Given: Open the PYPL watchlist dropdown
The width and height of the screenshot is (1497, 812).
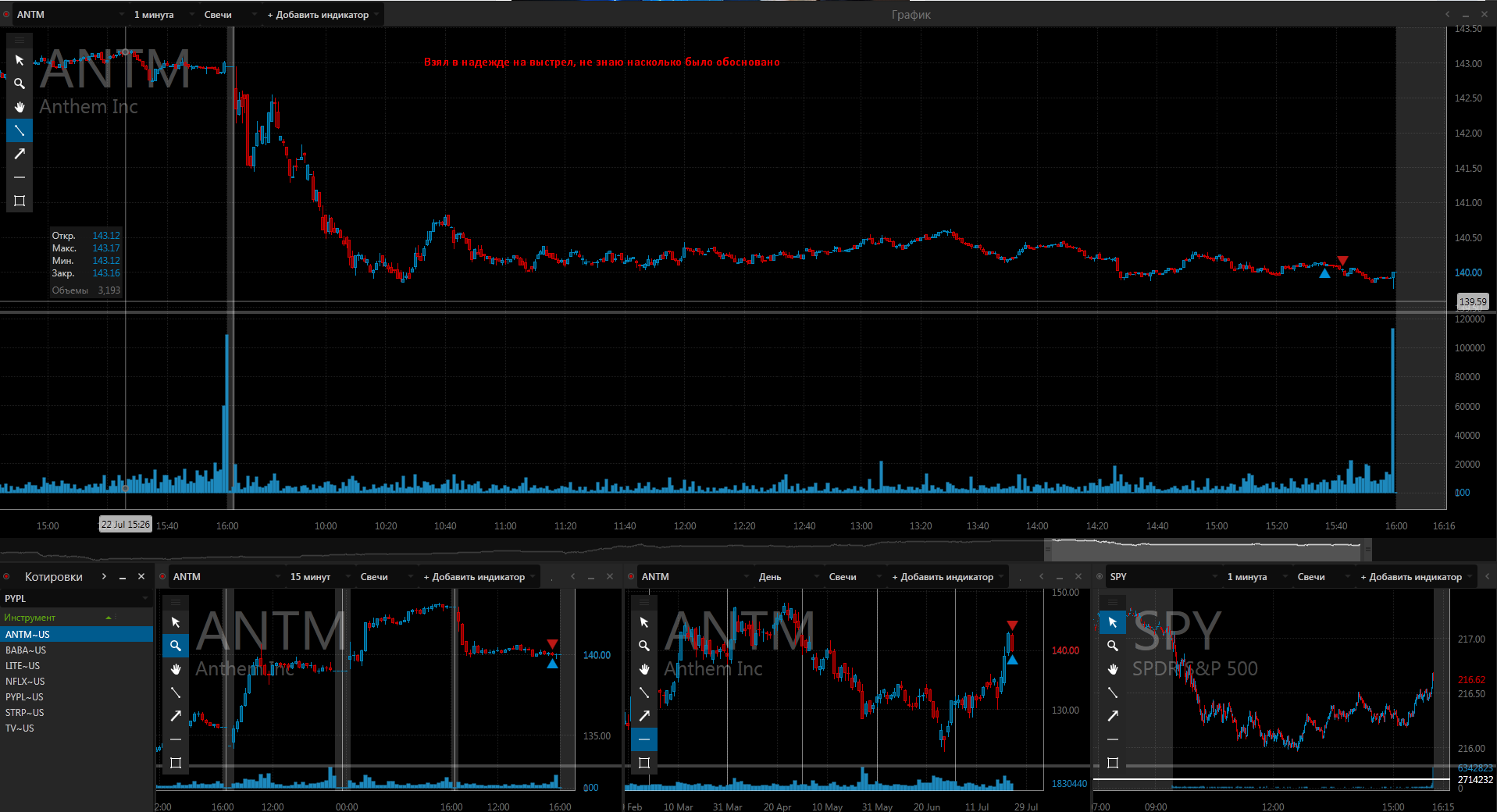Looking at the screenshot, I should pos(76,599).
